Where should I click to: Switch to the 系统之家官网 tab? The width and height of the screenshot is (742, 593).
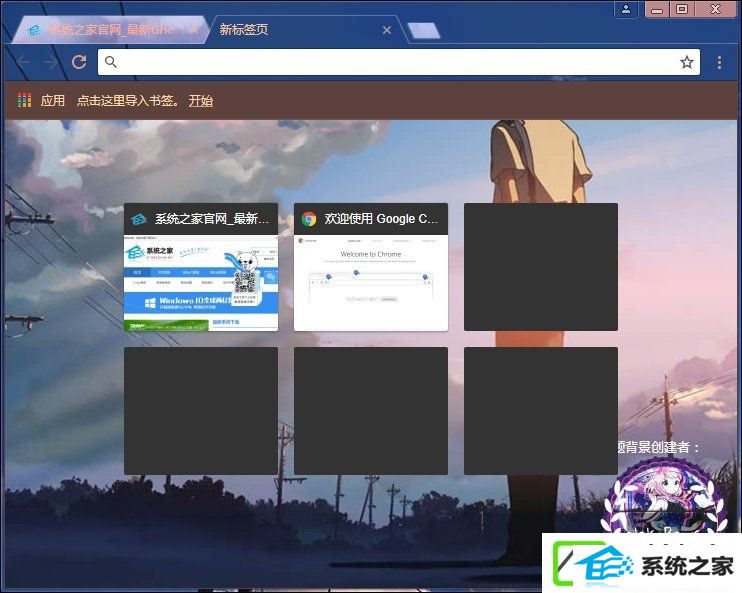[x=110, y=30]
